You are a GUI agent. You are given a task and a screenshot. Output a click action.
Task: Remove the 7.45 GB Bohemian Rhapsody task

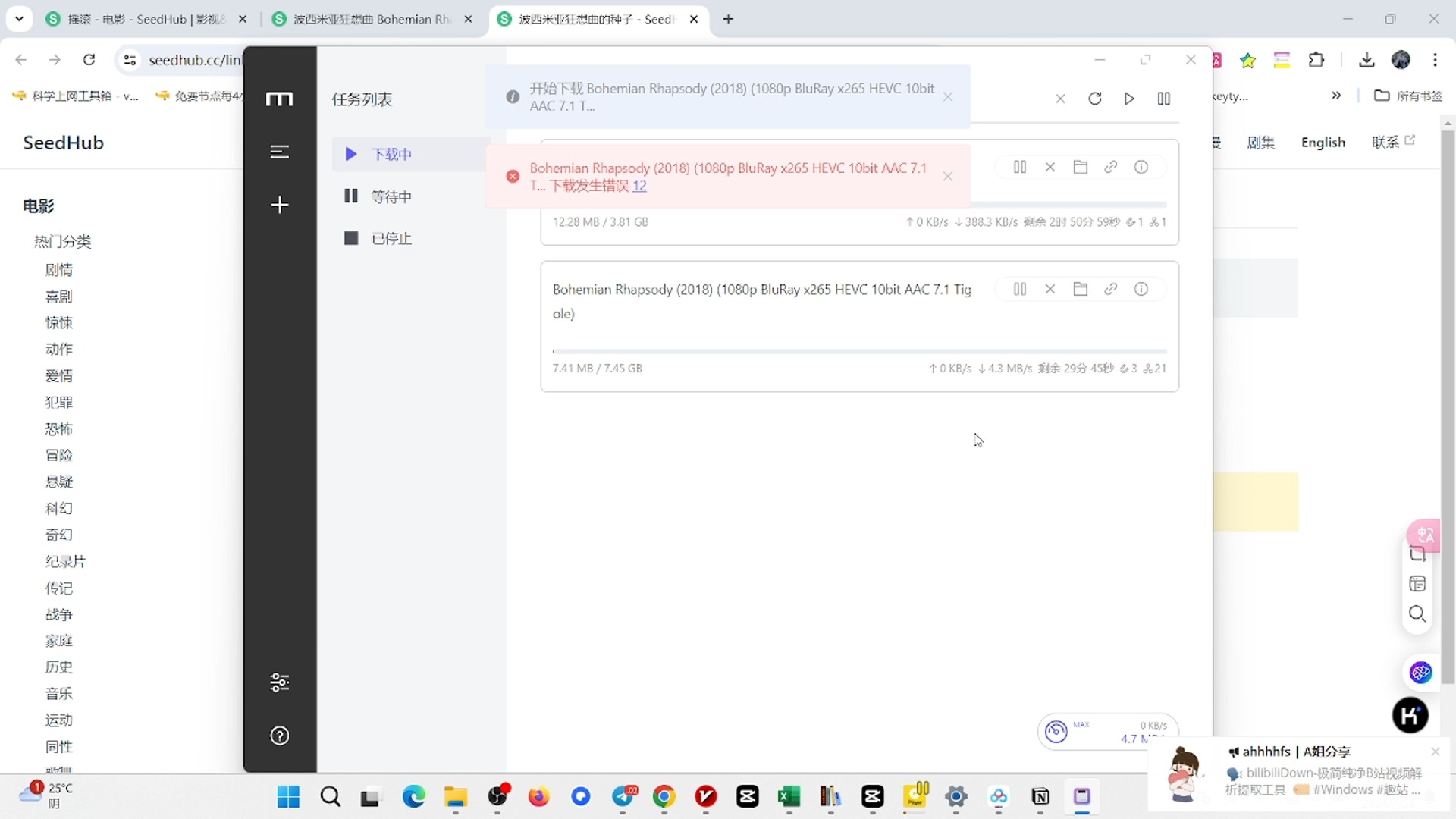coord(1050,289)
